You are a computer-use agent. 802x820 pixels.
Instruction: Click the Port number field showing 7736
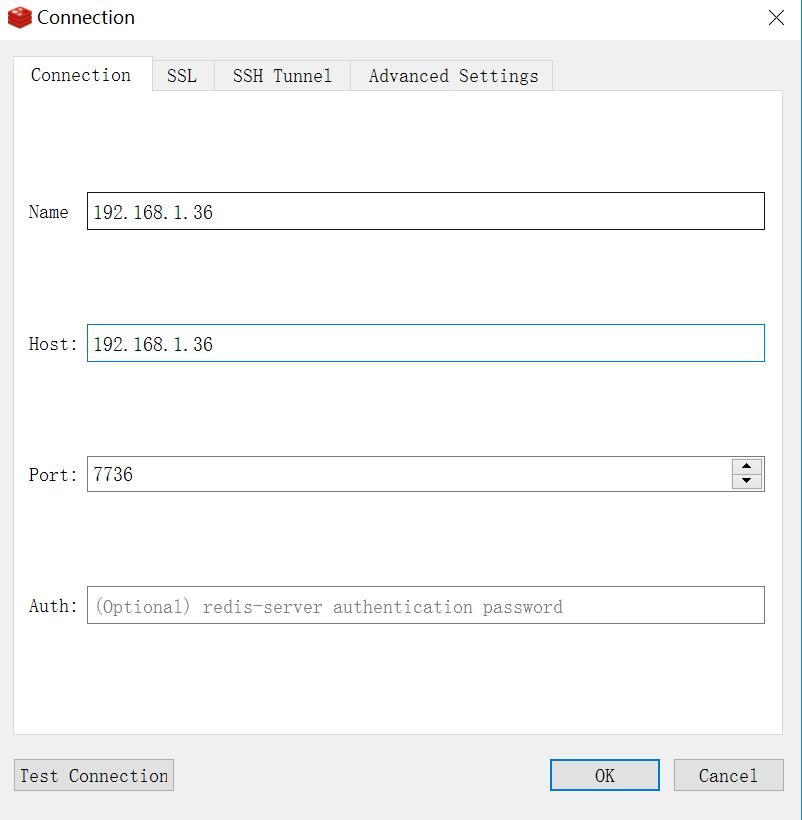coord(408,475)
